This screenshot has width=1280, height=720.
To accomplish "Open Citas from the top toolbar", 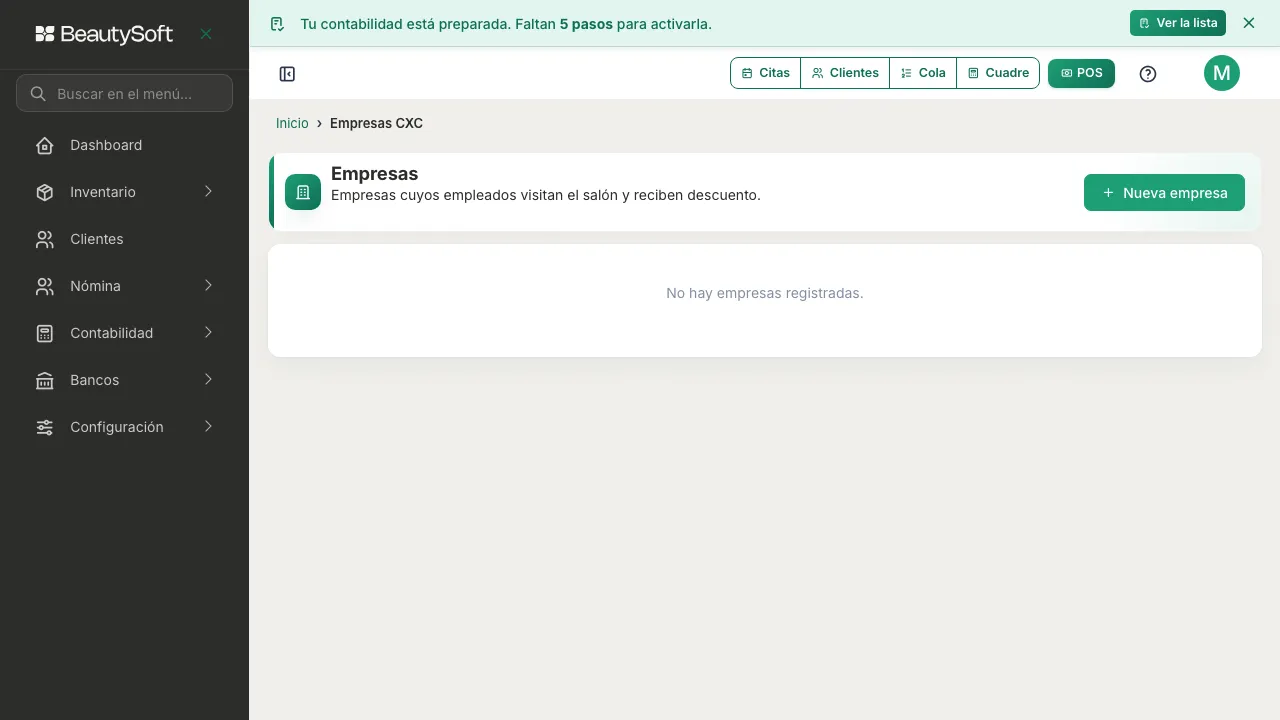I will [766, 73].
